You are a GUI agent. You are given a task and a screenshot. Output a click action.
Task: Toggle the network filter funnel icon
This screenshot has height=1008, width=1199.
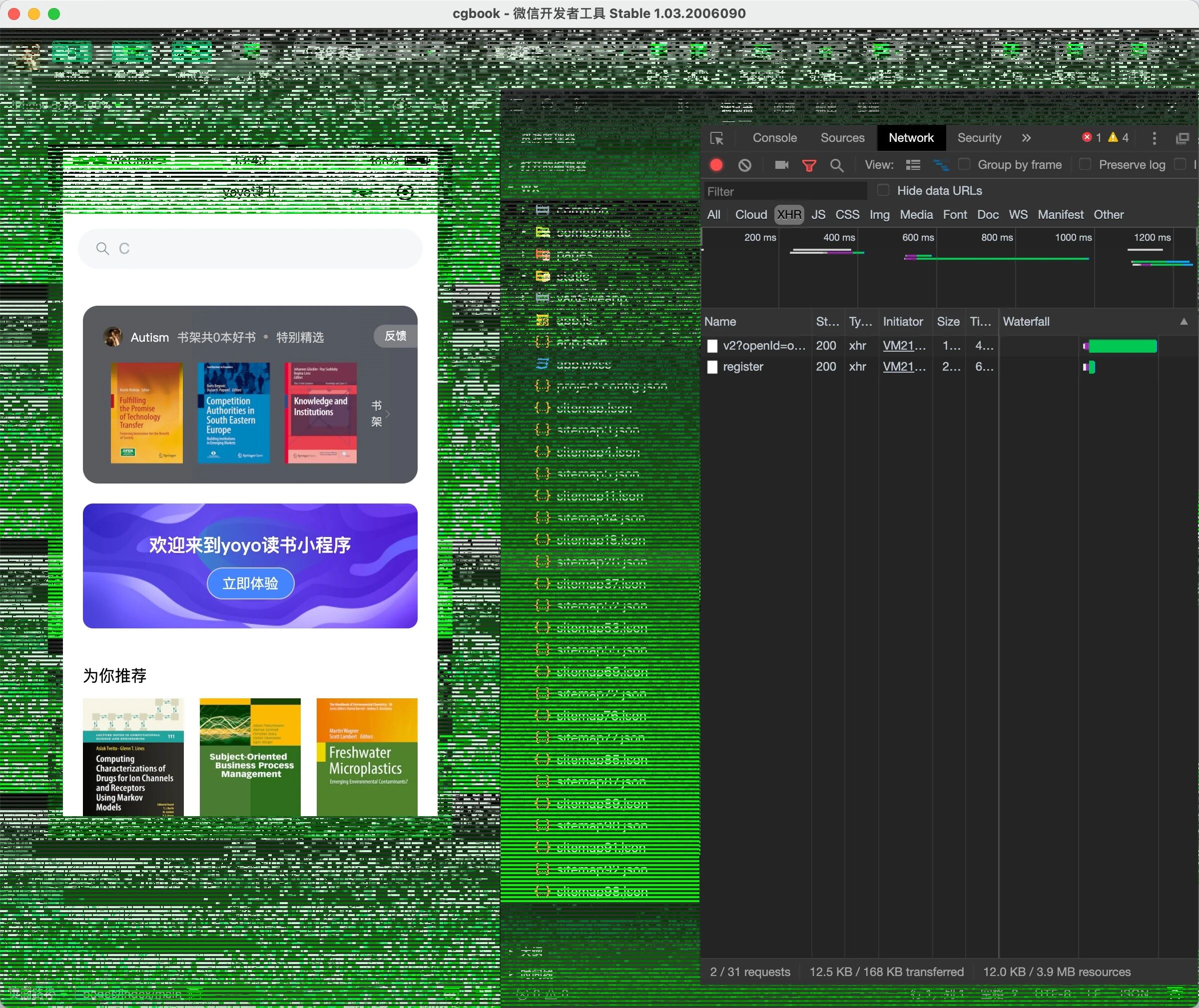pos(809,165)
